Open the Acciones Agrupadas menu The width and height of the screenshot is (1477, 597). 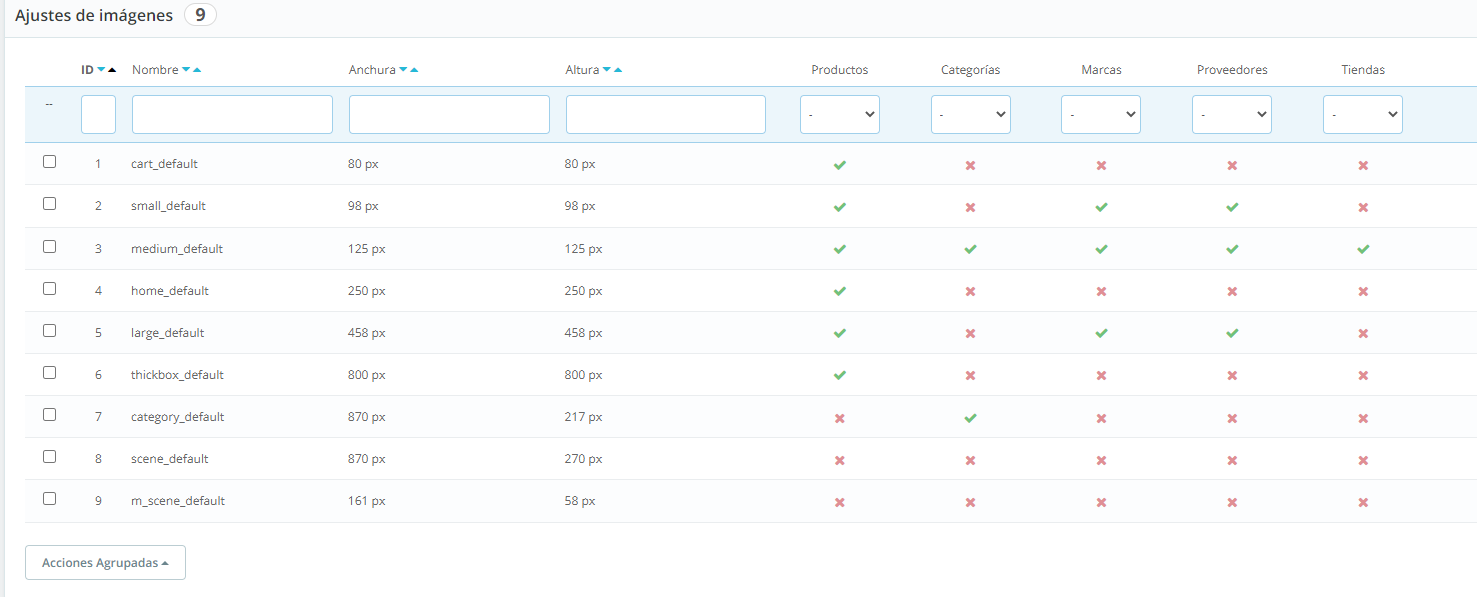[105, 563]
